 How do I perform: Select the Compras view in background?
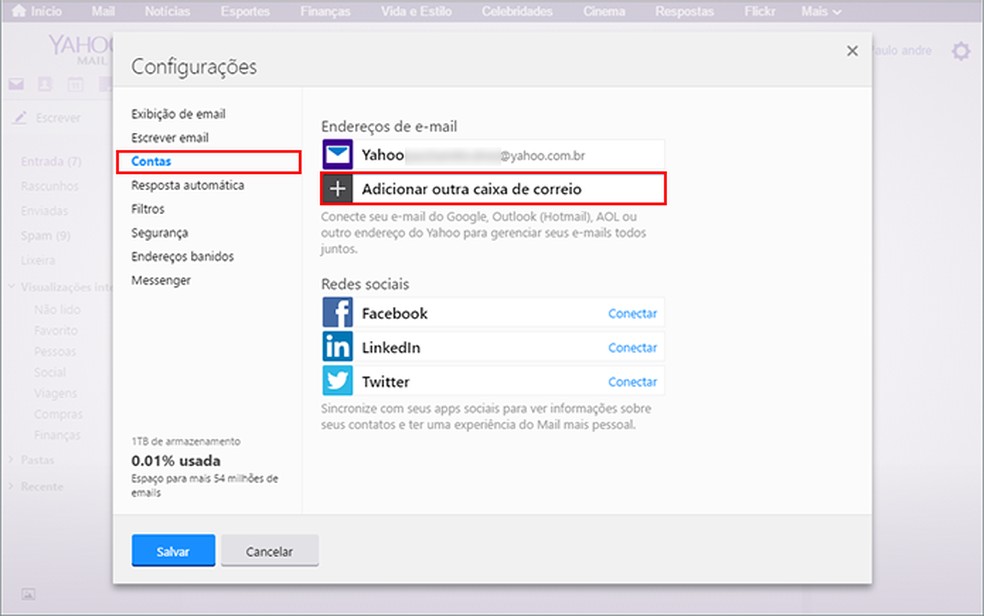coord(58,414)
